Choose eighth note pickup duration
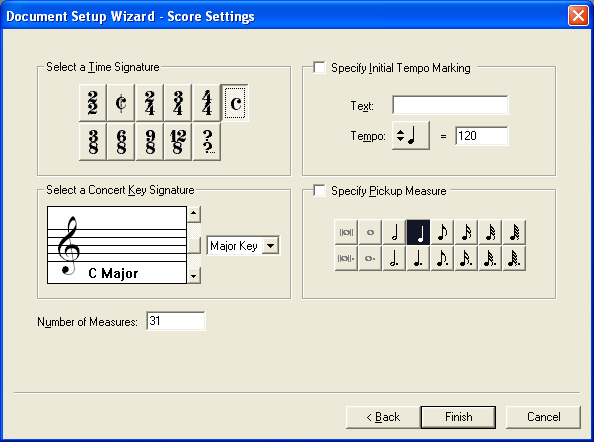The image size is (594, 442). click(442, 232)
